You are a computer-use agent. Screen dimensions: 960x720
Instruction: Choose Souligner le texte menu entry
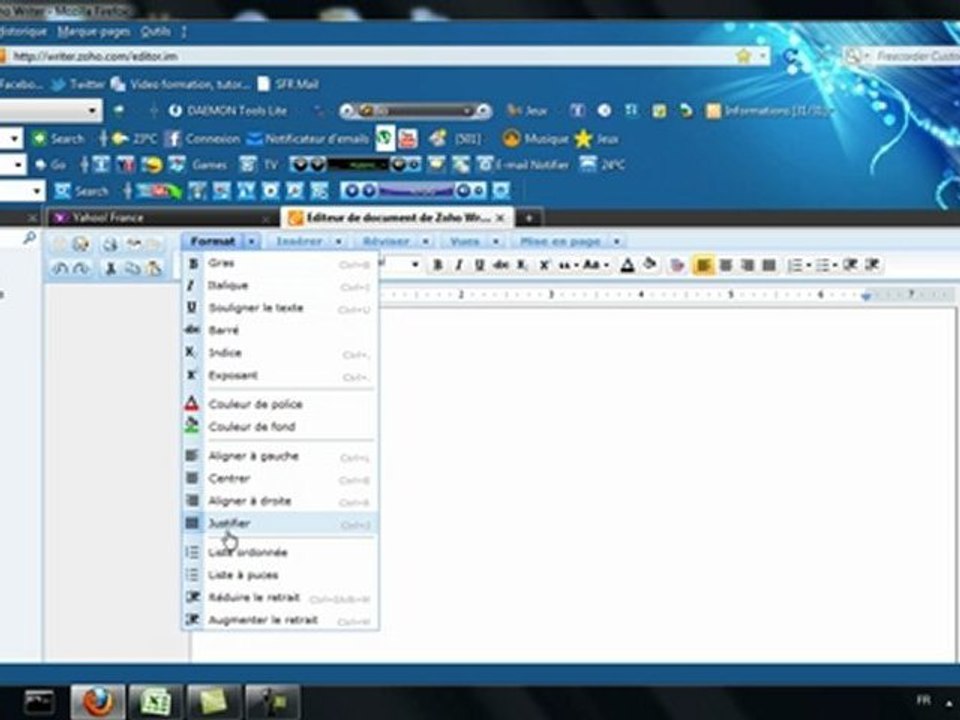[280, 308]
